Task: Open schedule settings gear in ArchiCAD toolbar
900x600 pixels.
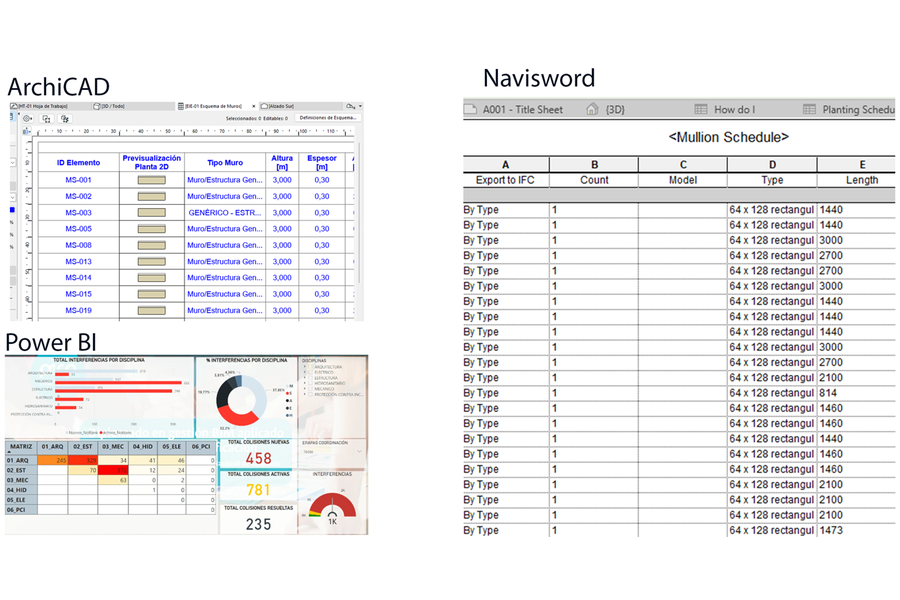Action: tap(27, 118)
